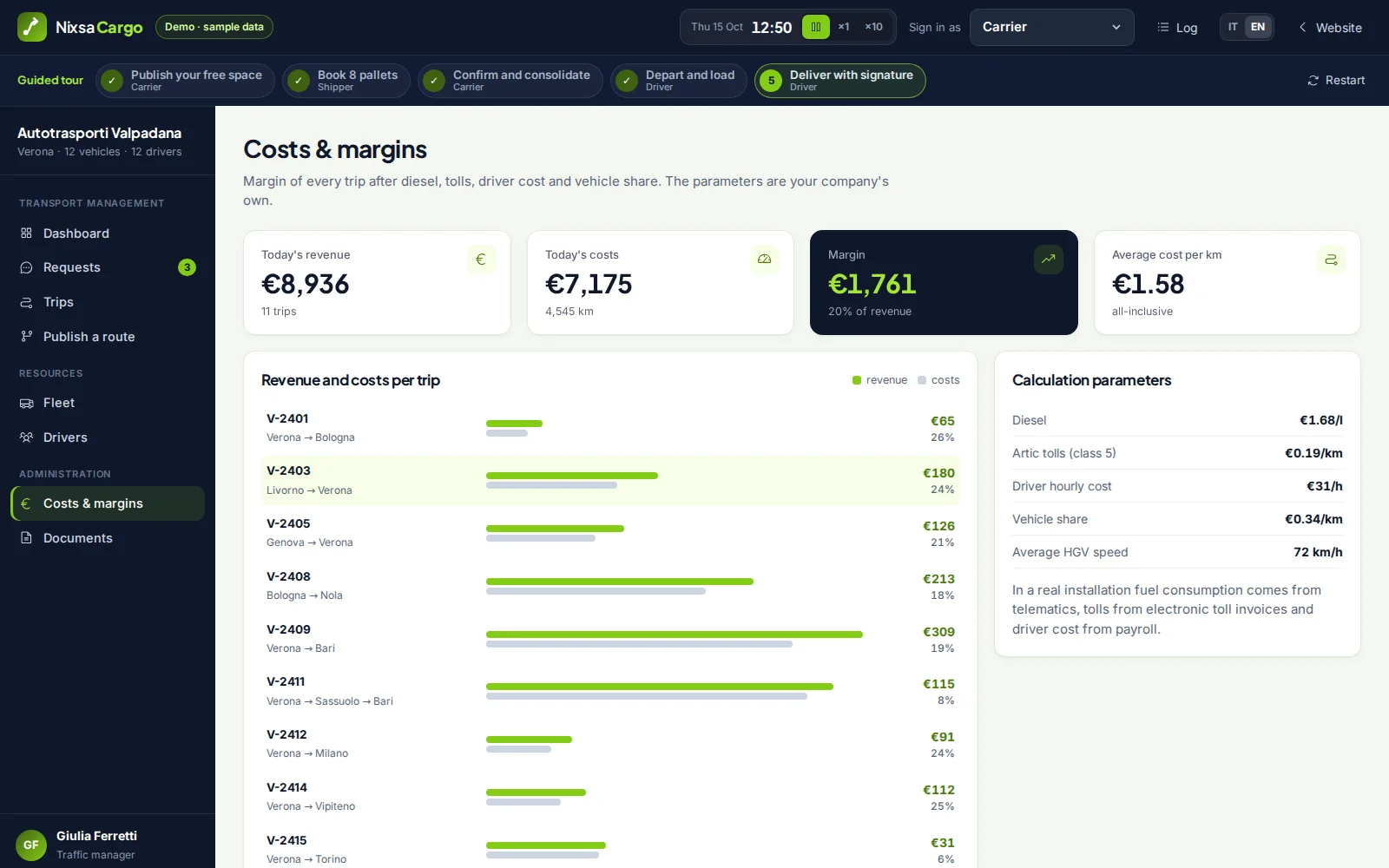Open Fleet in sidebar
The height and width of the screenshot is (868, 1389).
[108, 403]
